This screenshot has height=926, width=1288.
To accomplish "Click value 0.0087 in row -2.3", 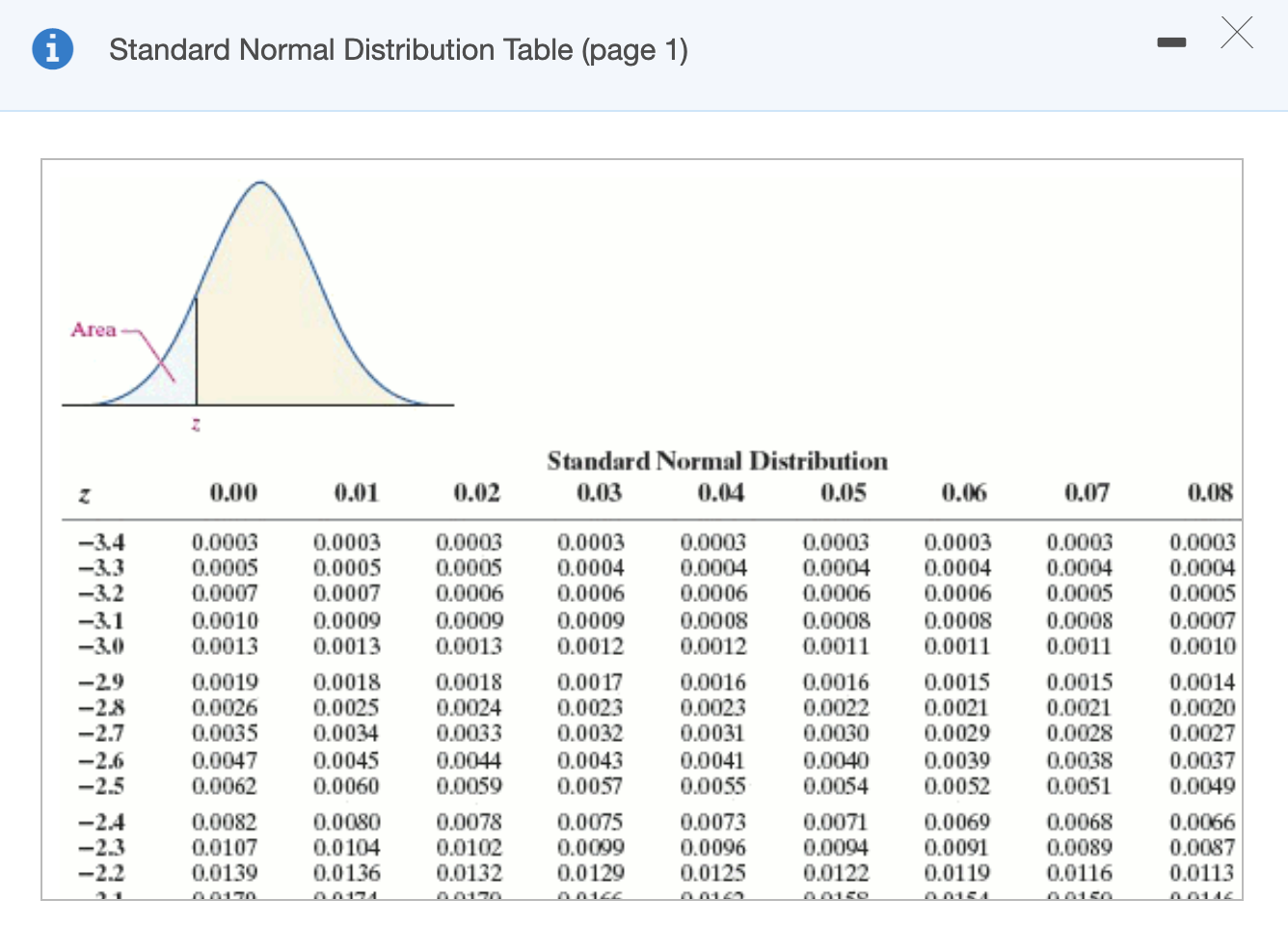I will [1202, 847].
